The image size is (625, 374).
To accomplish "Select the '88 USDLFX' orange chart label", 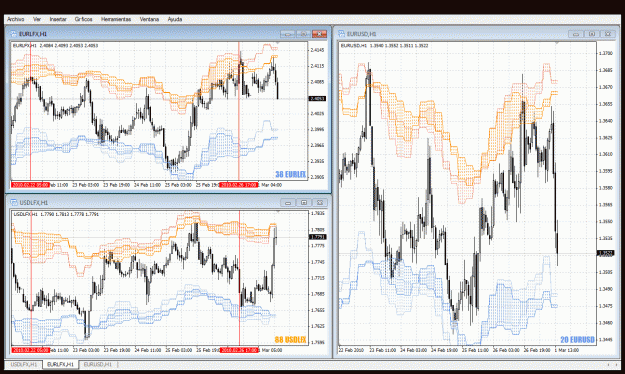I will coord(291,340).
